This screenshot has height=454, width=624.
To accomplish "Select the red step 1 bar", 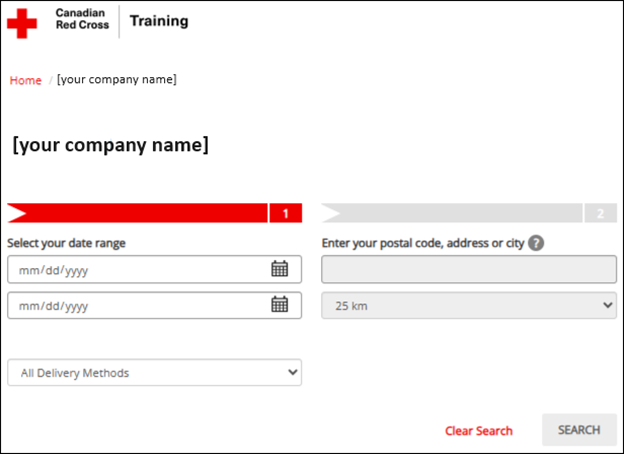I will tap(154, 213).
